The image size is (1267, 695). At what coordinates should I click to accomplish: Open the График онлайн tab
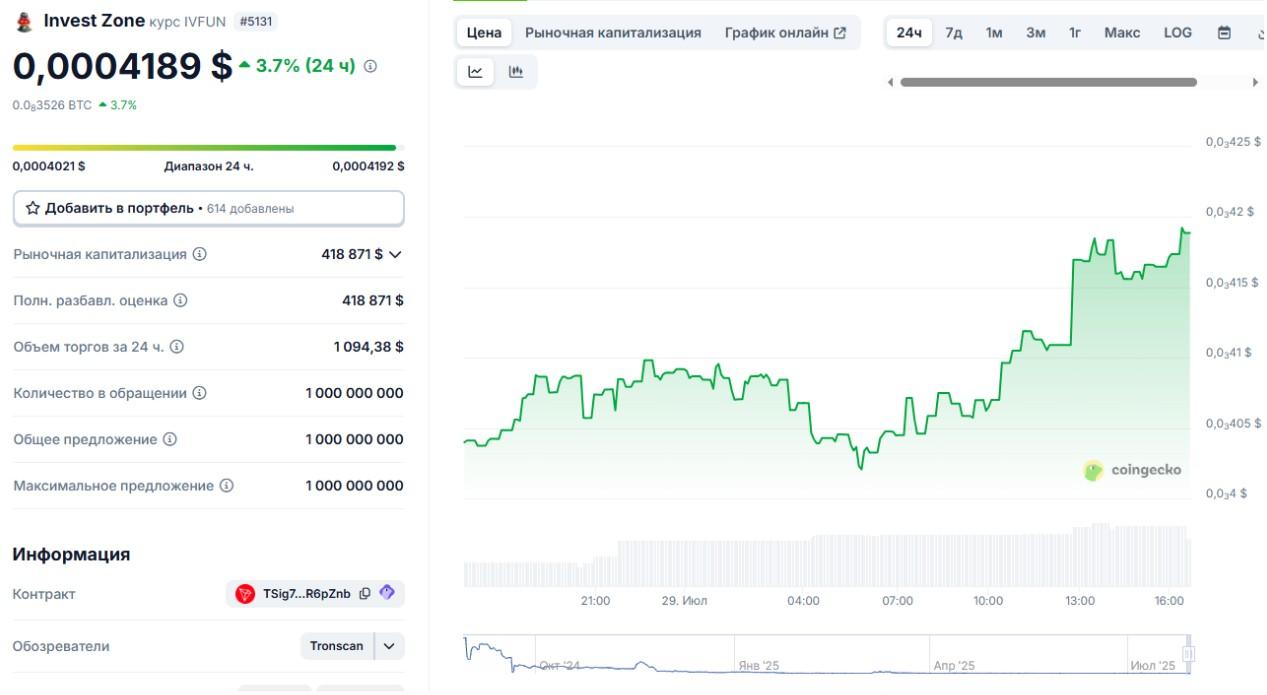[x=785, y=33]
